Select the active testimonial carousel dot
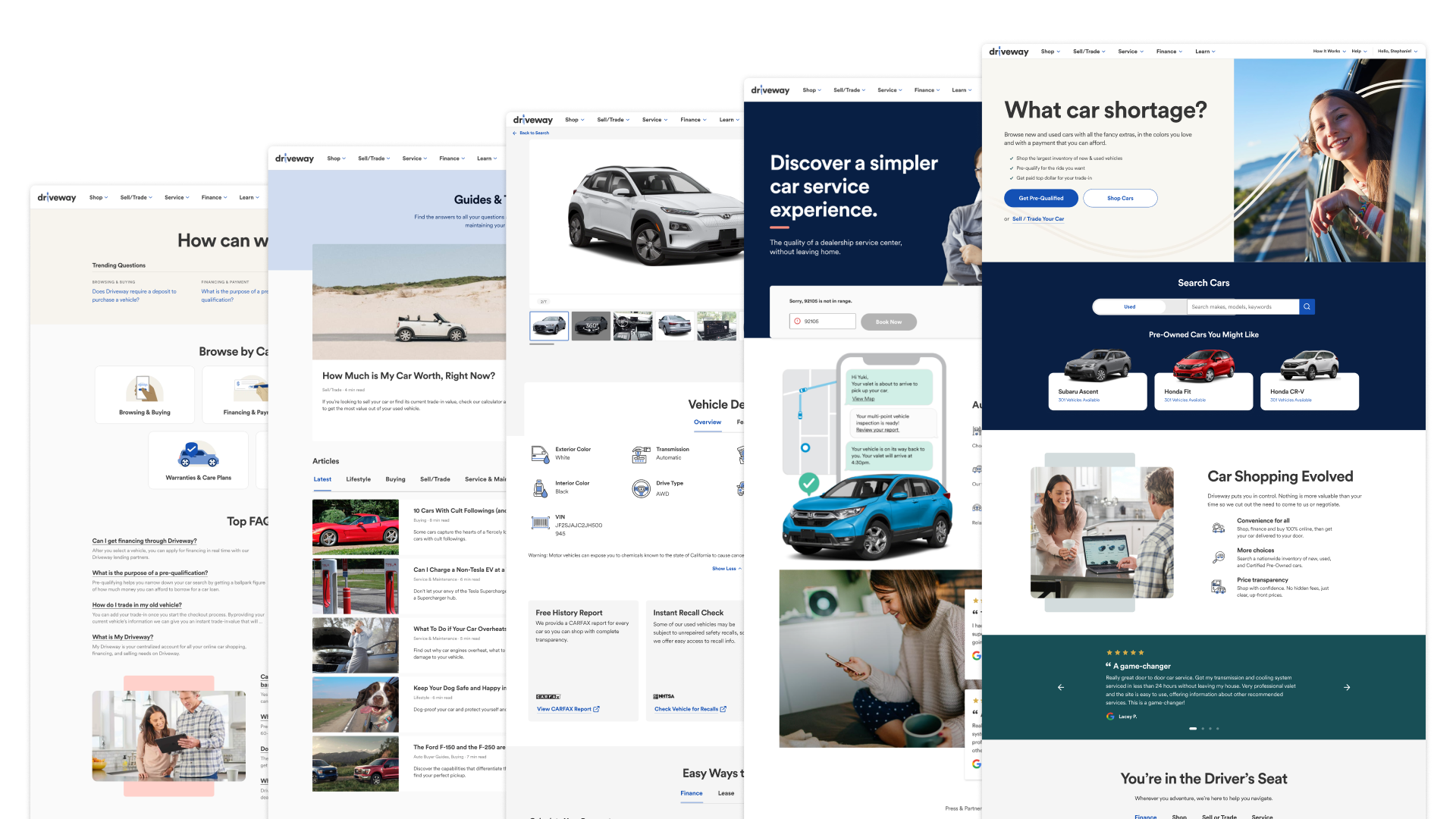The height and width of the screenshot is (819, 1456). coord(1193,729)
